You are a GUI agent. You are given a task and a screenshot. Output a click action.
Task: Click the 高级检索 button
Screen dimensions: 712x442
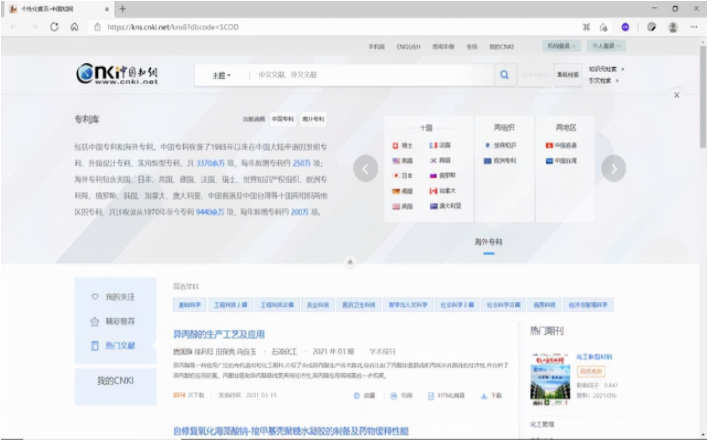[568, 74]
